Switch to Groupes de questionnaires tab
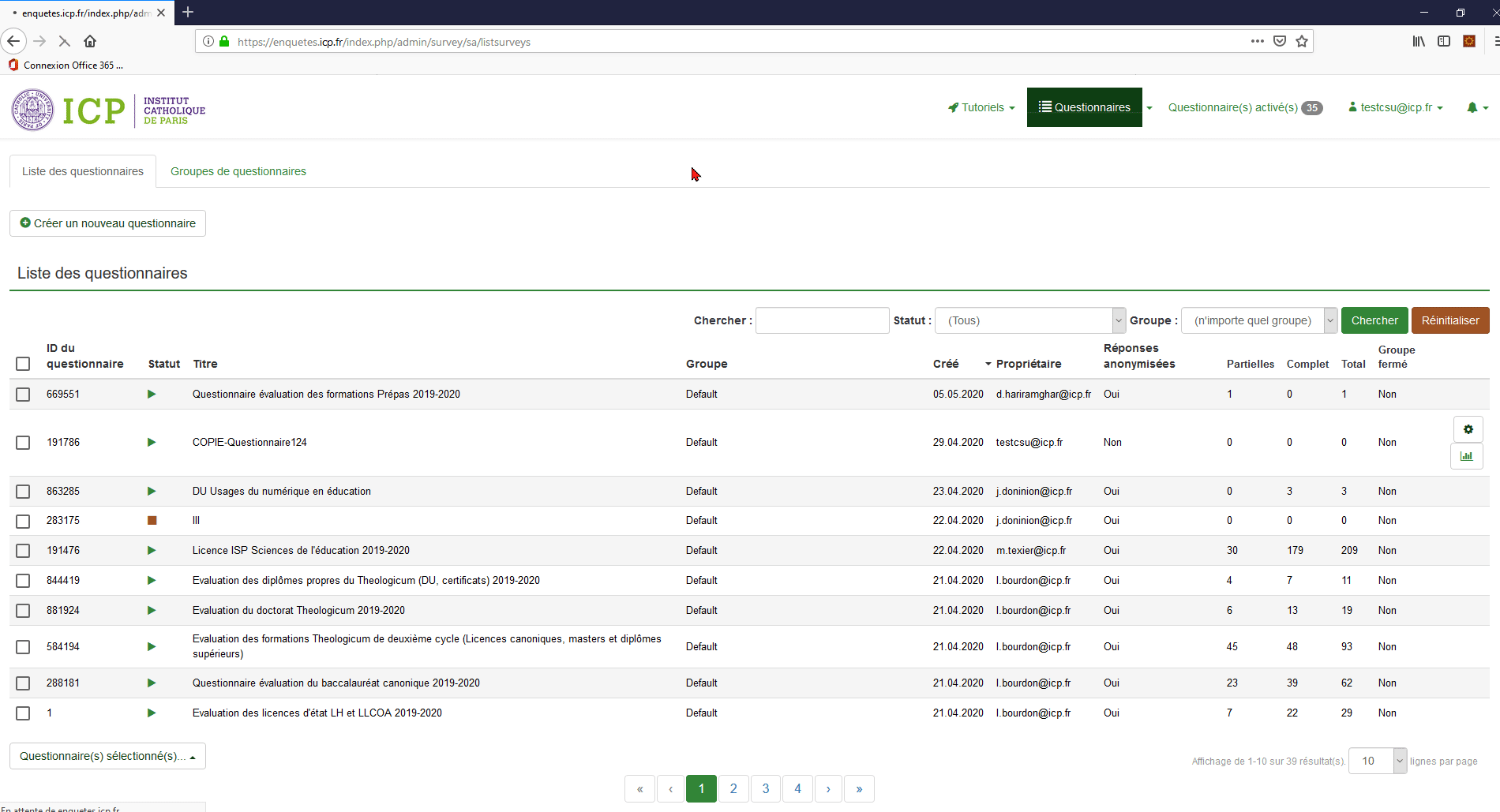 [x=238, y=171]
